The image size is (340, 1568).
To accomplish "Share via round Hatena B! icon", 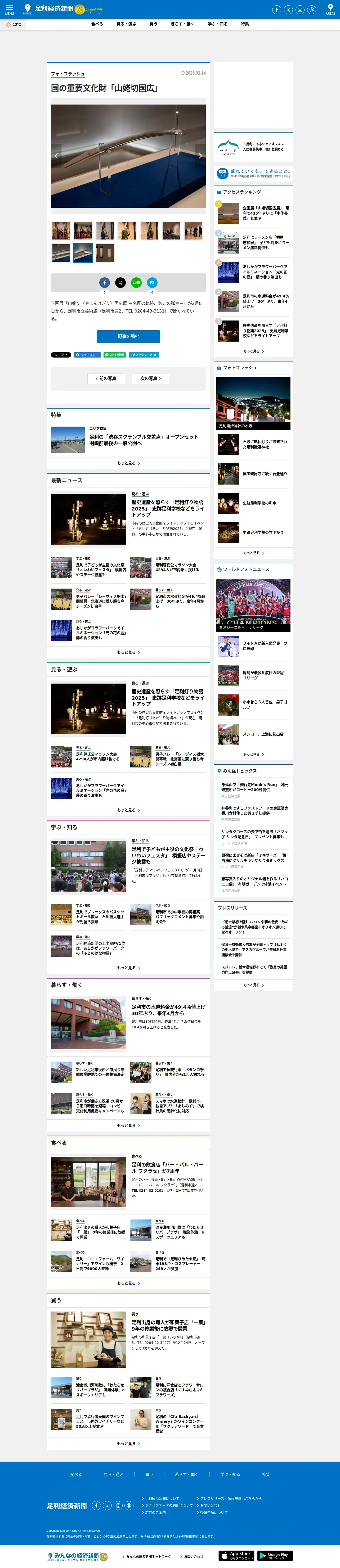I will (152, 282).
